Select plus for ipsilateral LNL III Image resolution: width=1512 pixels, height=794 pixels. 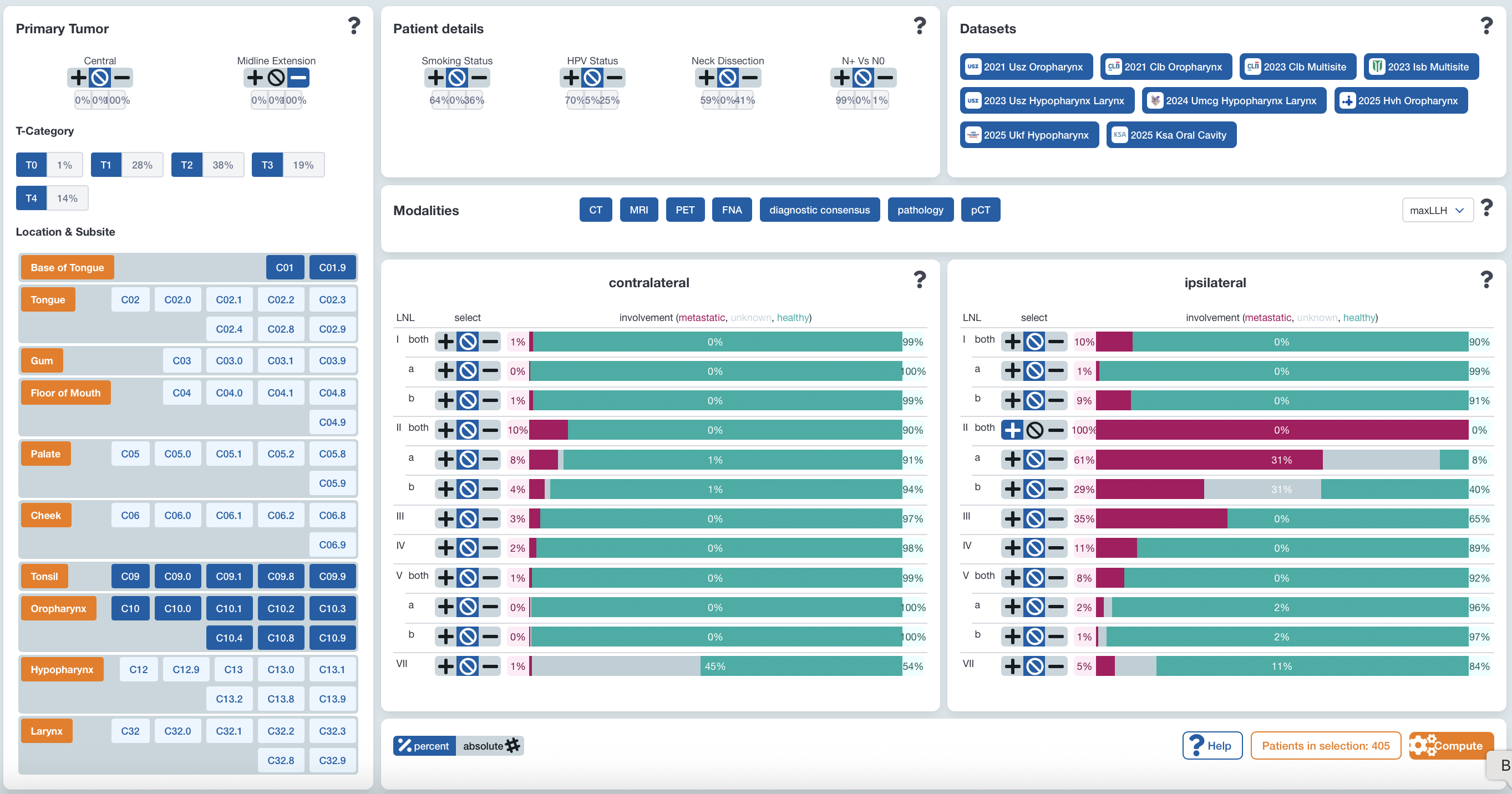coord(1012,519)
